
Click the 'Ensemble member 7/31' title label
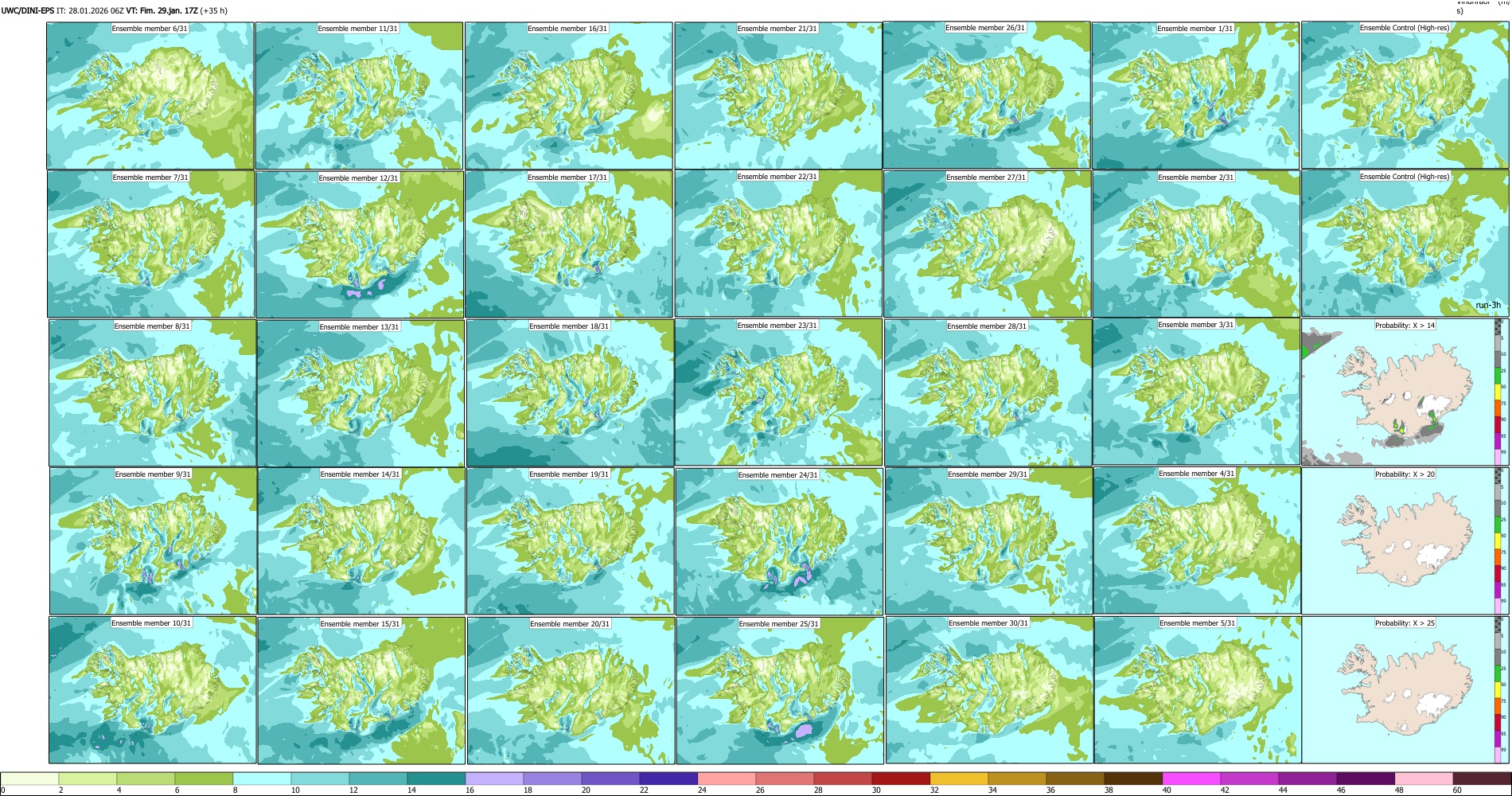point(150,178)
